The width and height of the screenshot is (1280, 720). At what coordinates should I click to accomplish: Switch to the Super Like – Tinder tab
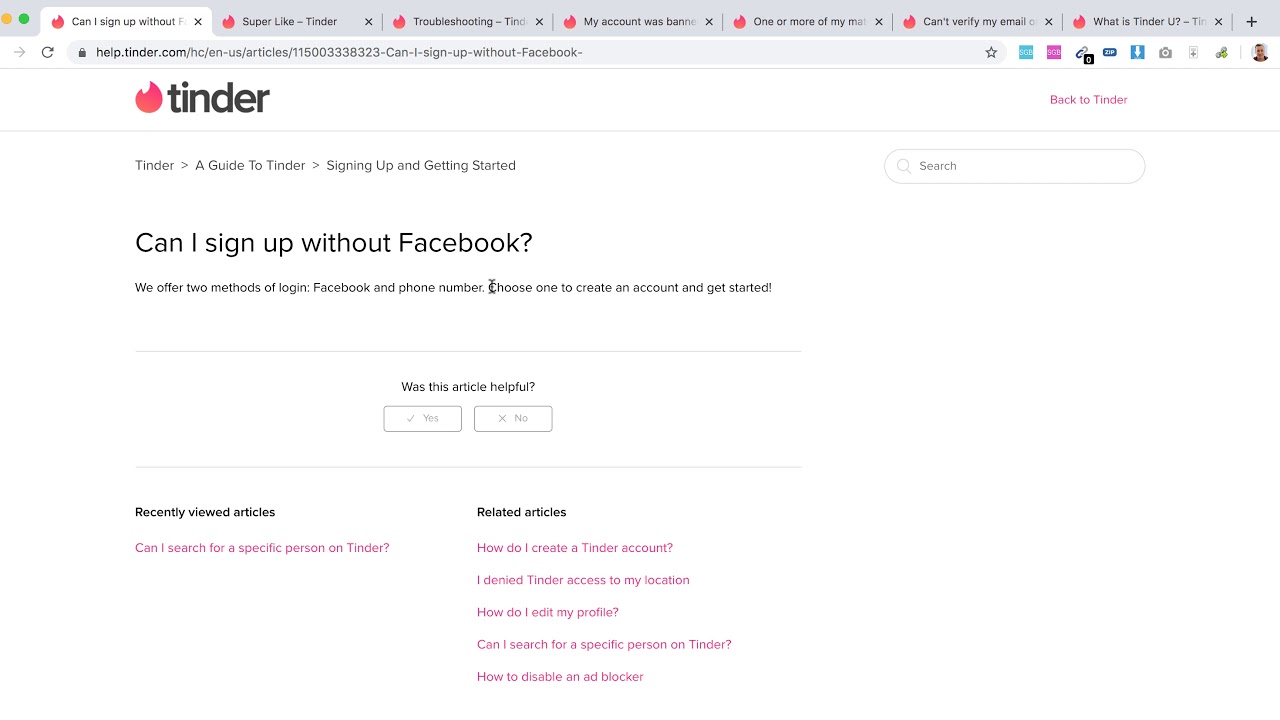(x=289, y=21)
